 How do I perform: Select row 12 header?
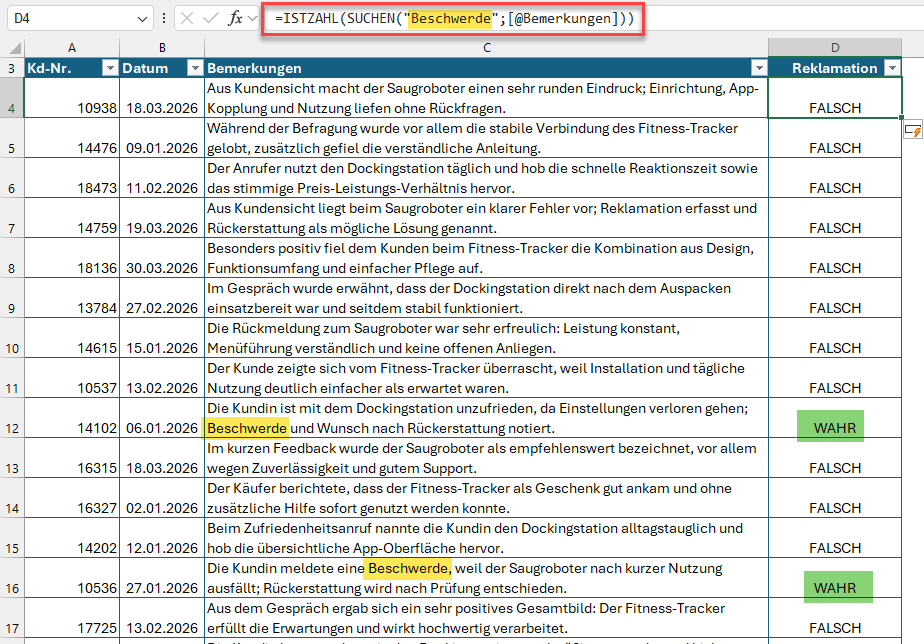tap(12, 418)
